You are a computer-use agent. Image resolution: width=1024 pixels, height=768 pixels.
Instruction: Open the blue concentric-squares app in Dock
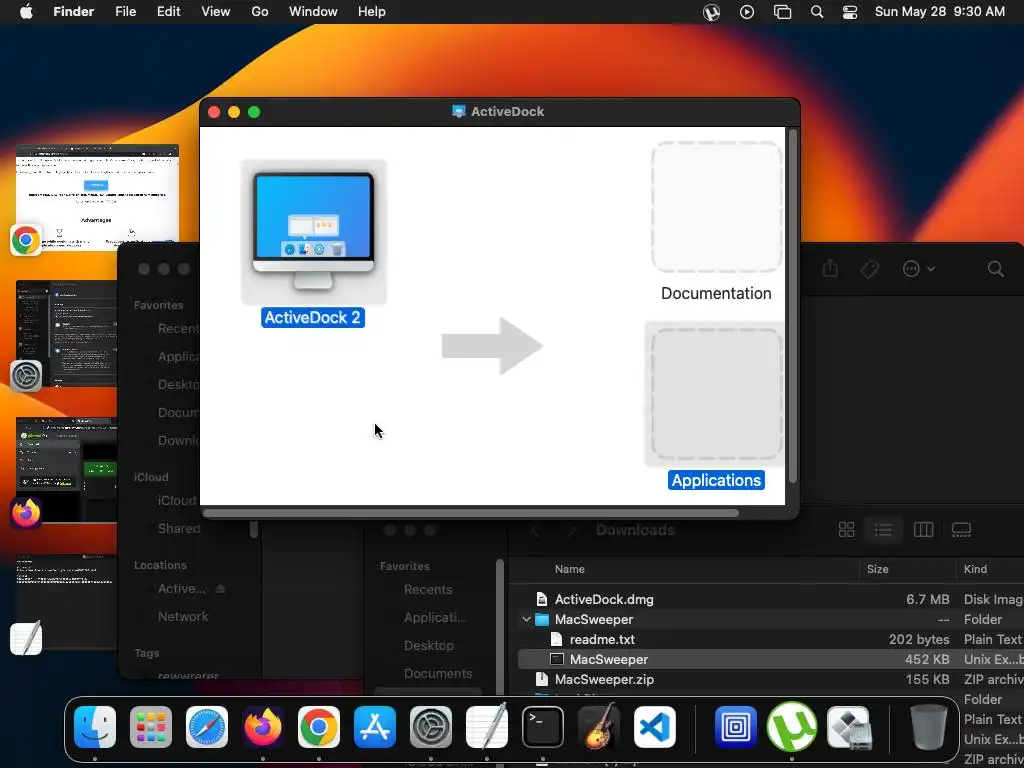pyautogui.click(x=735, y=727)
